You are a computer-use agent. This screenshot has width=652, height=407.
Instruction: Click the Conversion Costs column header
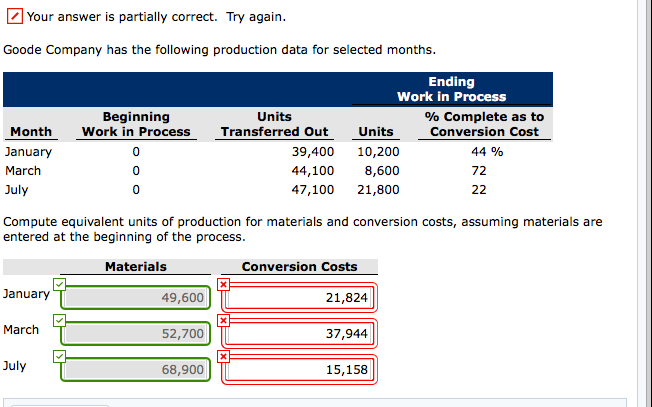299,266
